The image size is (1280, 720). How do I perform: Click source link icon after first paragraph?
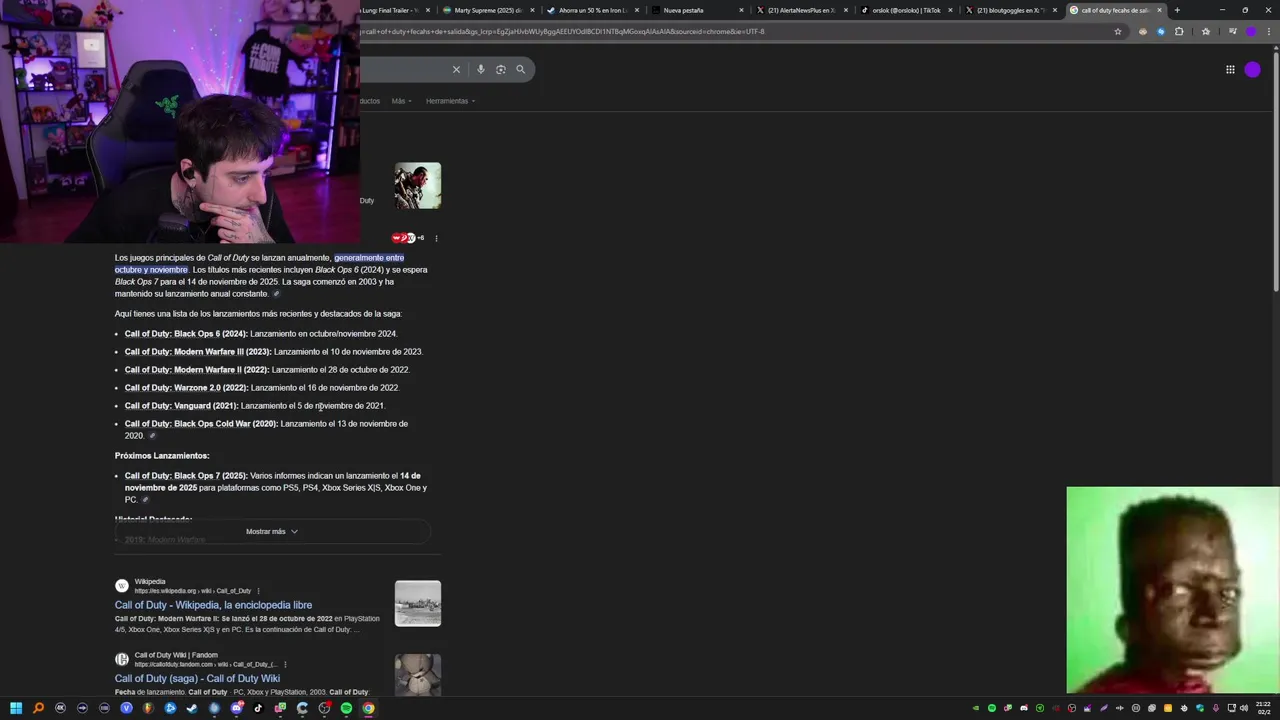[276, 294]
